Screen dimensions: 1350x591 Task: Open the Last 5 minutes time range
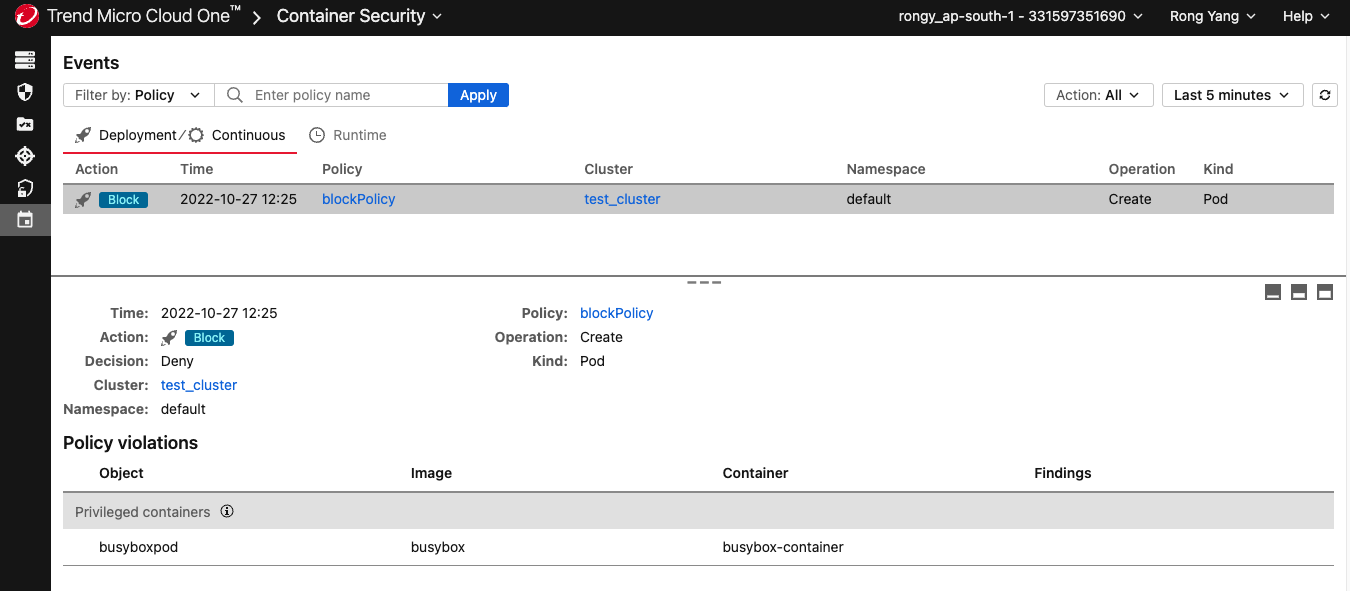click(1231, 95)
